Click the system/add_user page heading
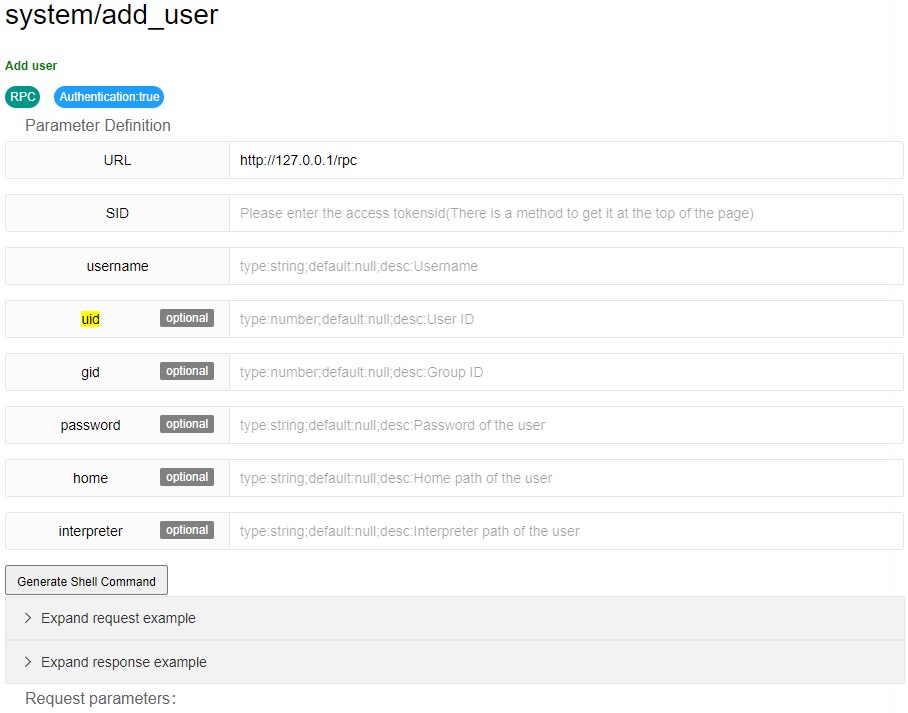Screen dimensions: 908x713 click(112, 16)
